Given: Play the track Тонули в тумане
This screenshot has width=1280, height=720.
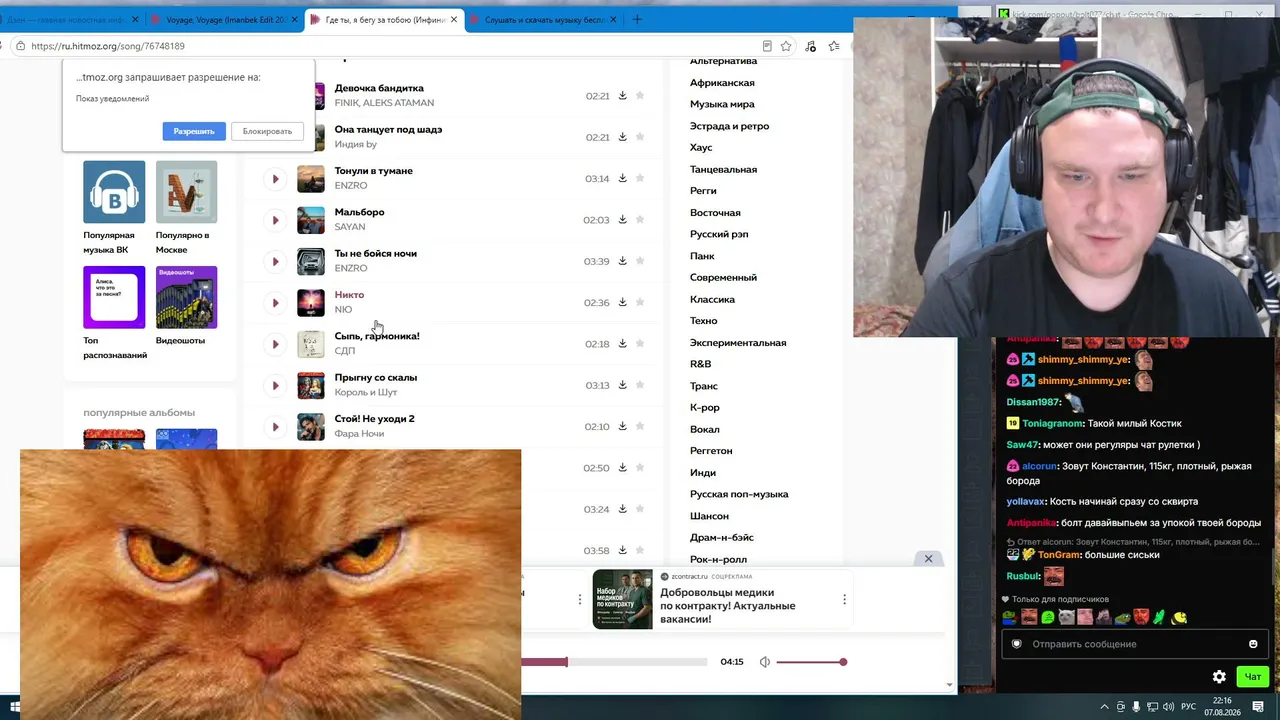Looking at the screenshot, I should click(275, 179).
